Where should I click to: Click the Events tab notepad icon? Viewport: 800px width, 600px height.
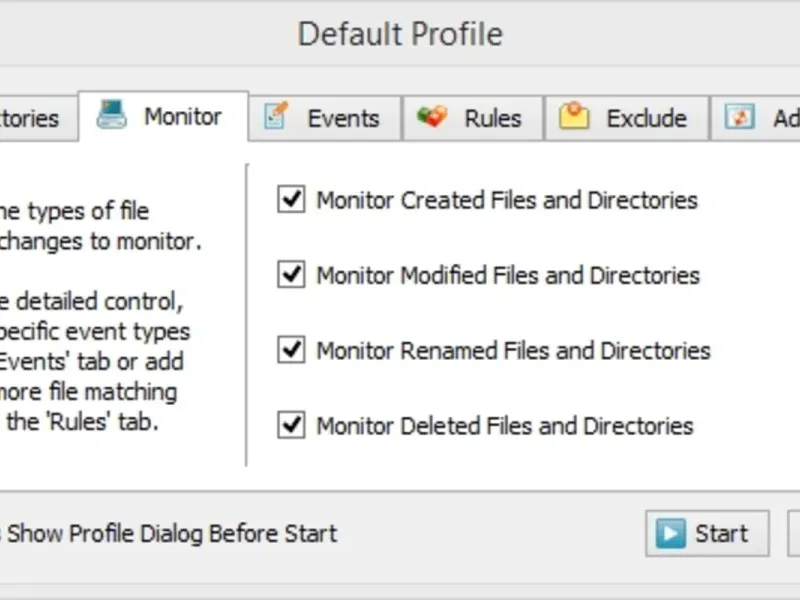(x=276, y=117)
